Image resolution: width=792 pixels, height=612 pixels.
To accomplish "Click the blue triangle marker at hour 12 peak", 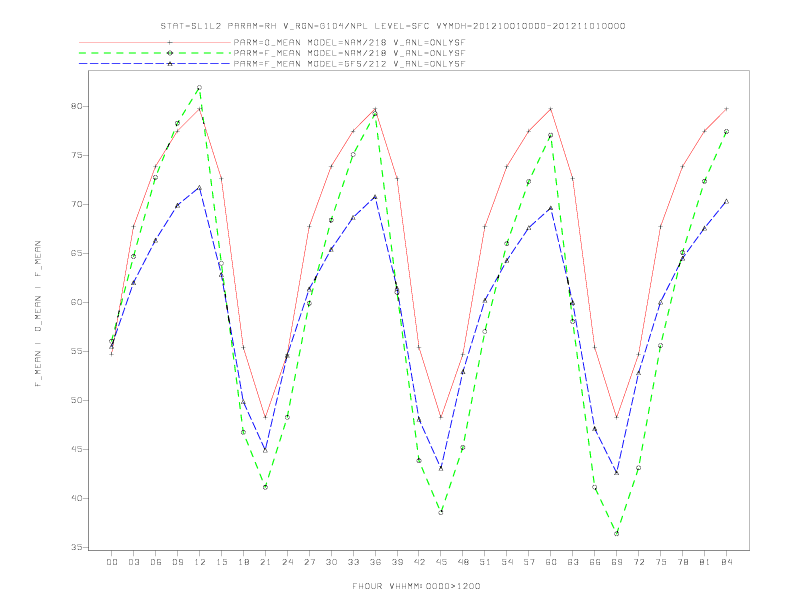I will 200,188.
